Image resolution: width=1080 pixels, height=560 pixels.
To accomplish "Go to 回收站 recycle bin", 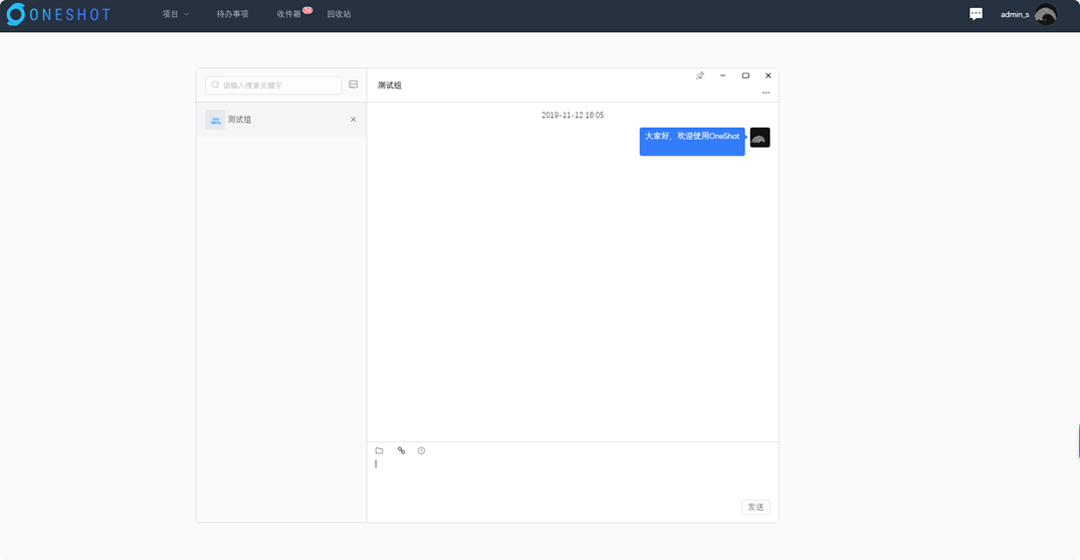I will click(339, 14).
